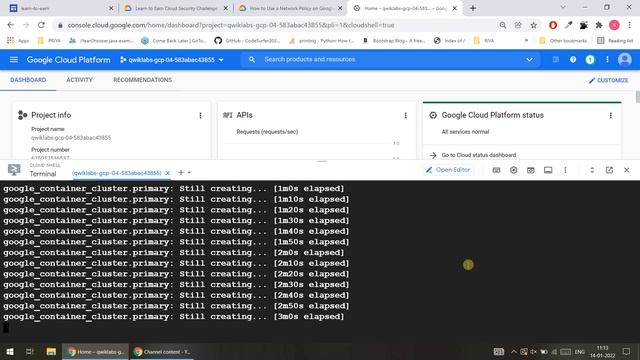640x360 pixels.
Task: Open File Explorer from the taskbar
Action: click(51, 351)
